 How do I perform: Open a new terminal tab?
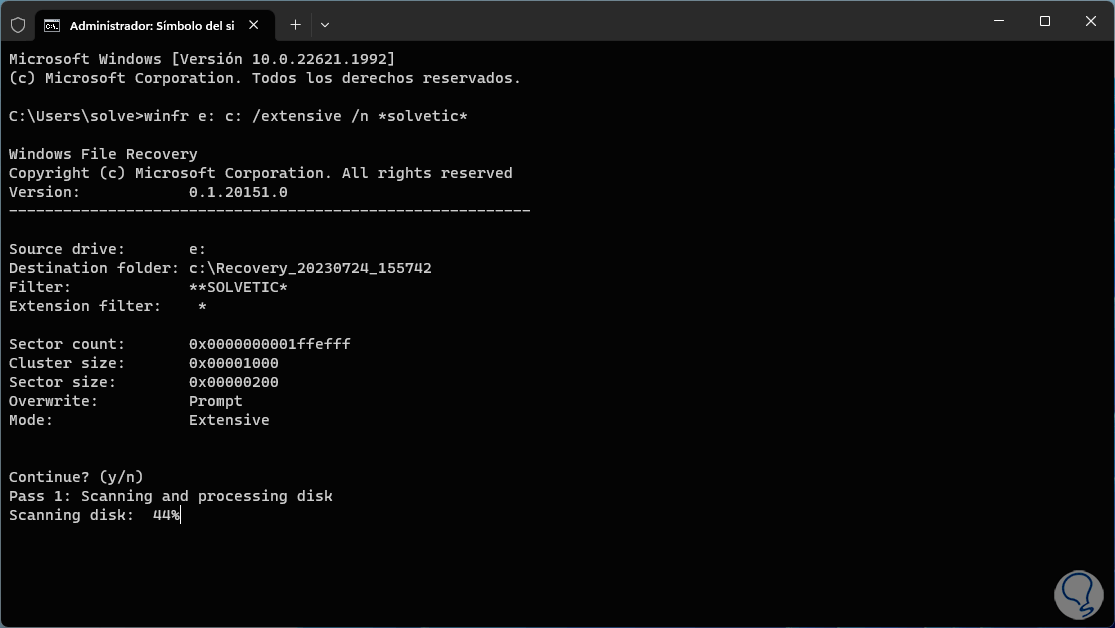[295, 24]
